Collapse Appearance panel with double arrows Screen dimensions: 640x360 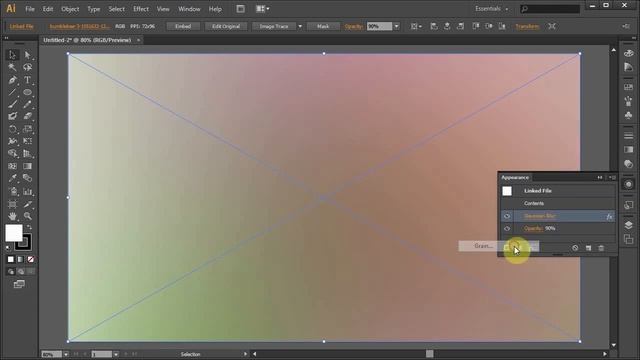pos(600,178)
